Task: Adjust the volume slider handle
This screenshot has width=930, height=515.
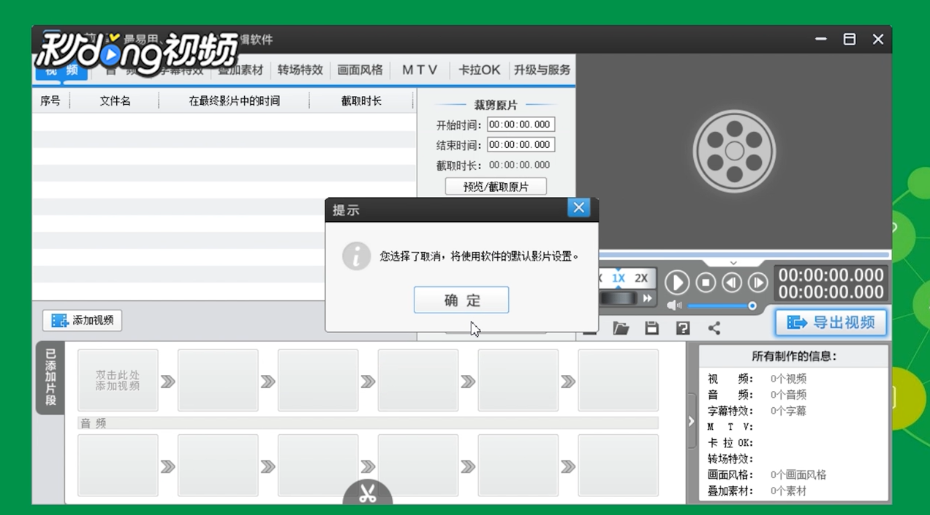Action: pos(752,306)
